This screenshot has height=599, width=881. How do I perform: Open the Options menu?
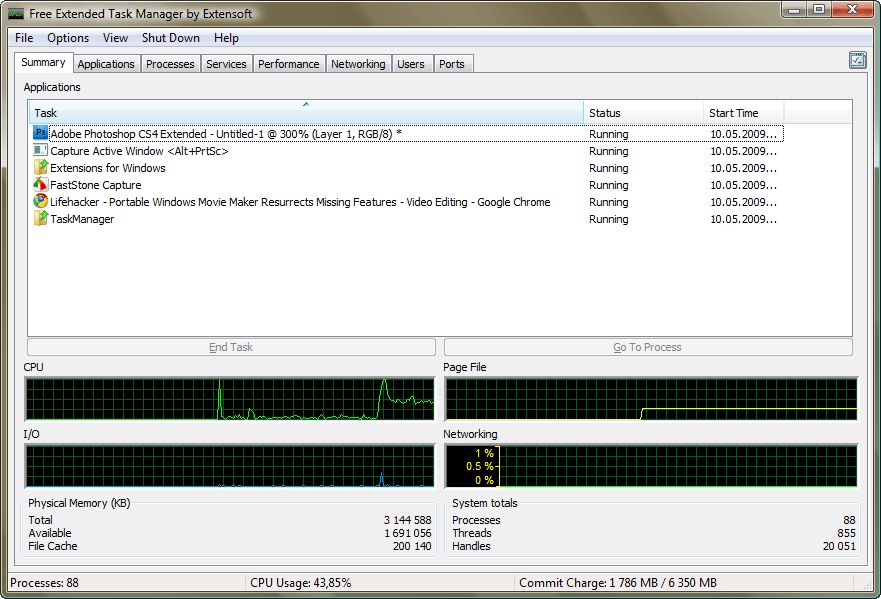tap(68, 38)
